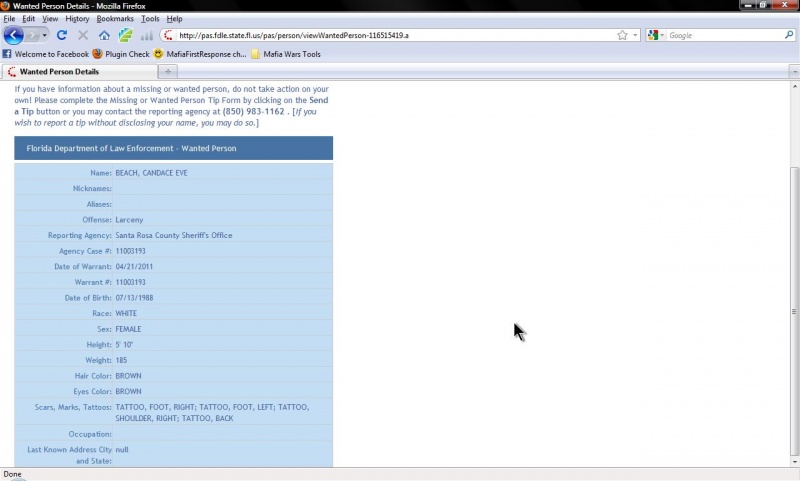Click the greyed-out Forward arrow button
This screenshot has width=800, height=481.
click(x=32, y=35)
